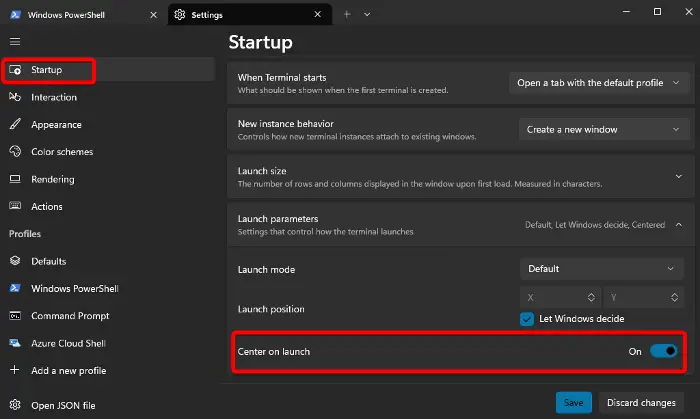Click the X launch position stepper
The width and height of the screenshot is (700, 419).
[591, 297]
